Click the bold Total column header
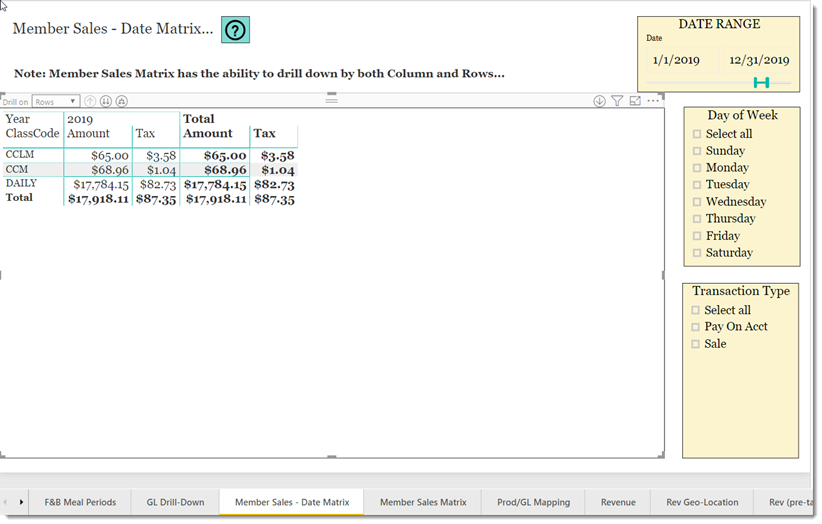Image resolution: width=822 pixels, height=524 pixels. (x=199, y=119)
